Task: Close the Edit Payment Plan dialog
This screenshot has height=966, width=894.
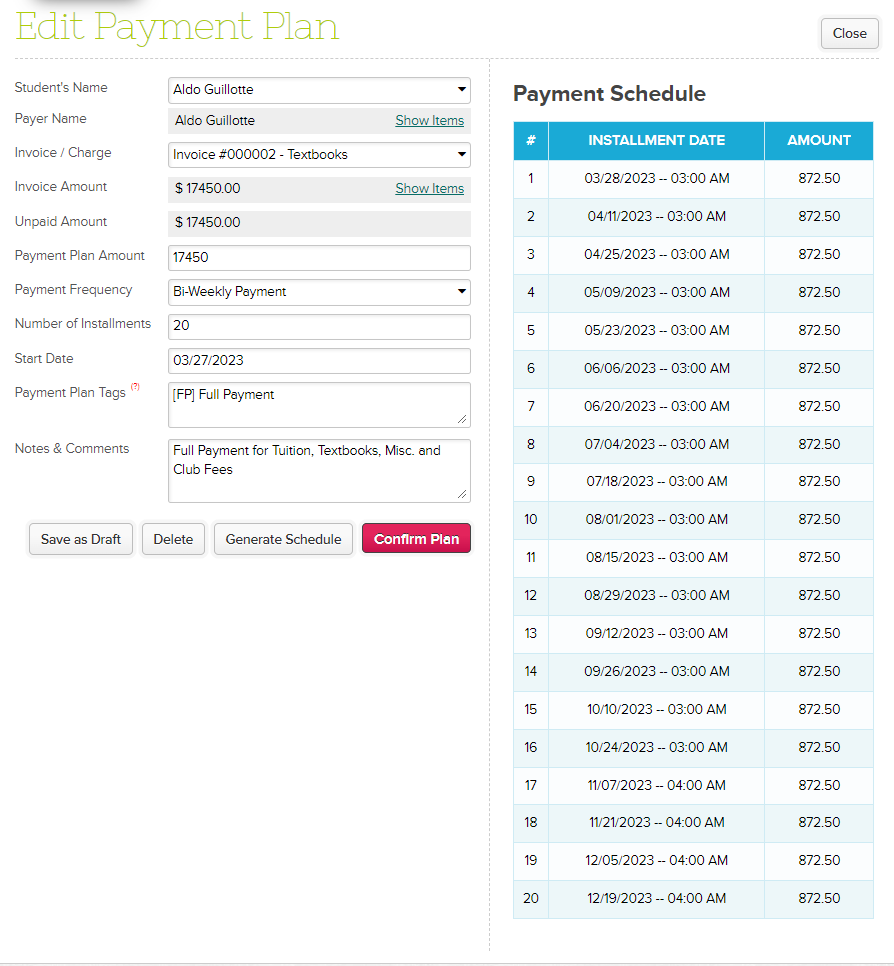Action: click(x=849, y=33)
